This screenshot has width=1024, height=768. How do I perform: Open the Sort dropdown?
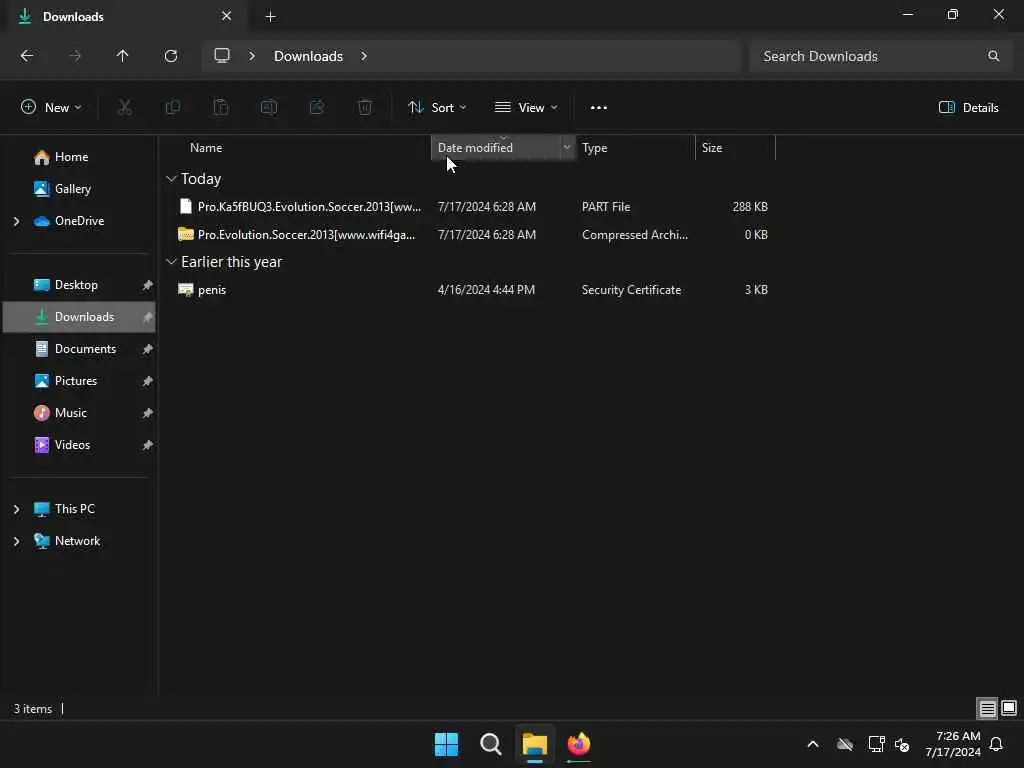coord(437,108)
